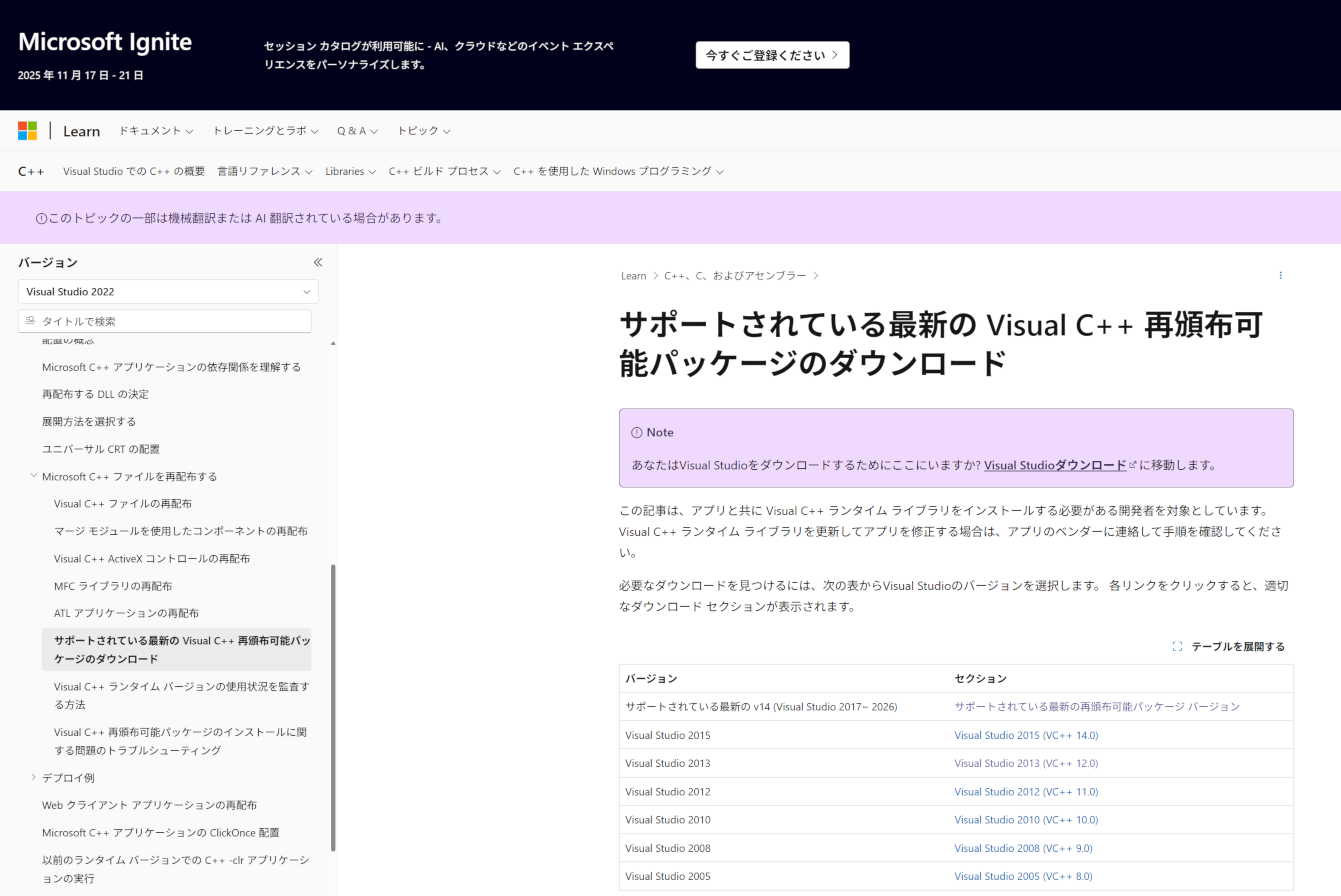1341x896 pixels.
Task: Collapse the Microsoft C++ ファイルを再配布する tree node
Action: point(34,476)
